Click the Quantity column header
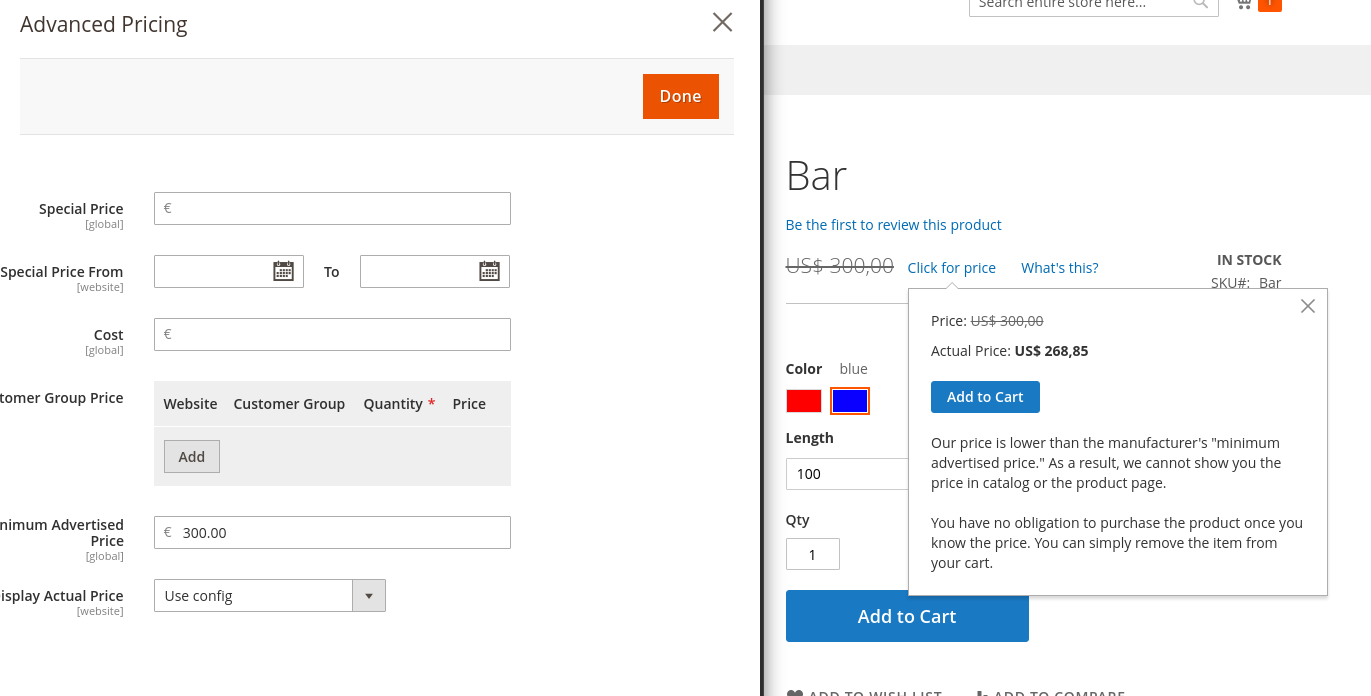The height and width of the screenshot is (696, 1371). [x=393, y=404]
